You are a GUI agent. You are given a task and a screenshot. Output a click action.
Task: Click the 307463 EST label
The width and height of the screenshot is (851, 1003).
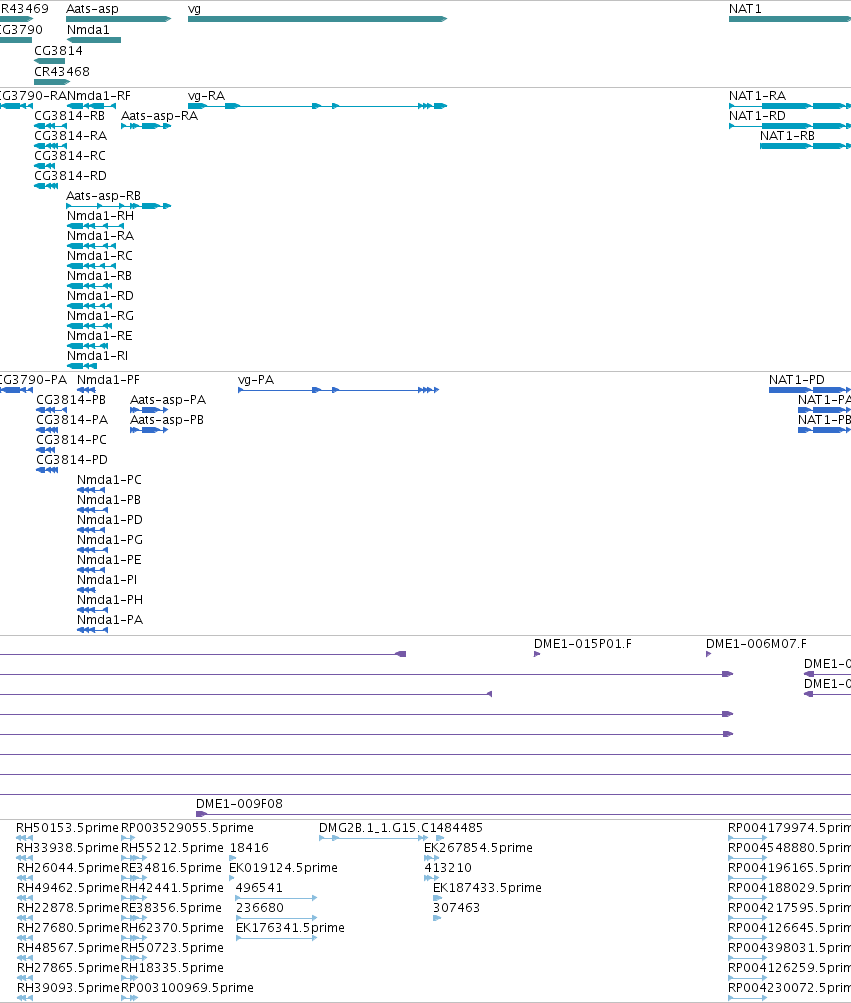[456, 908]
